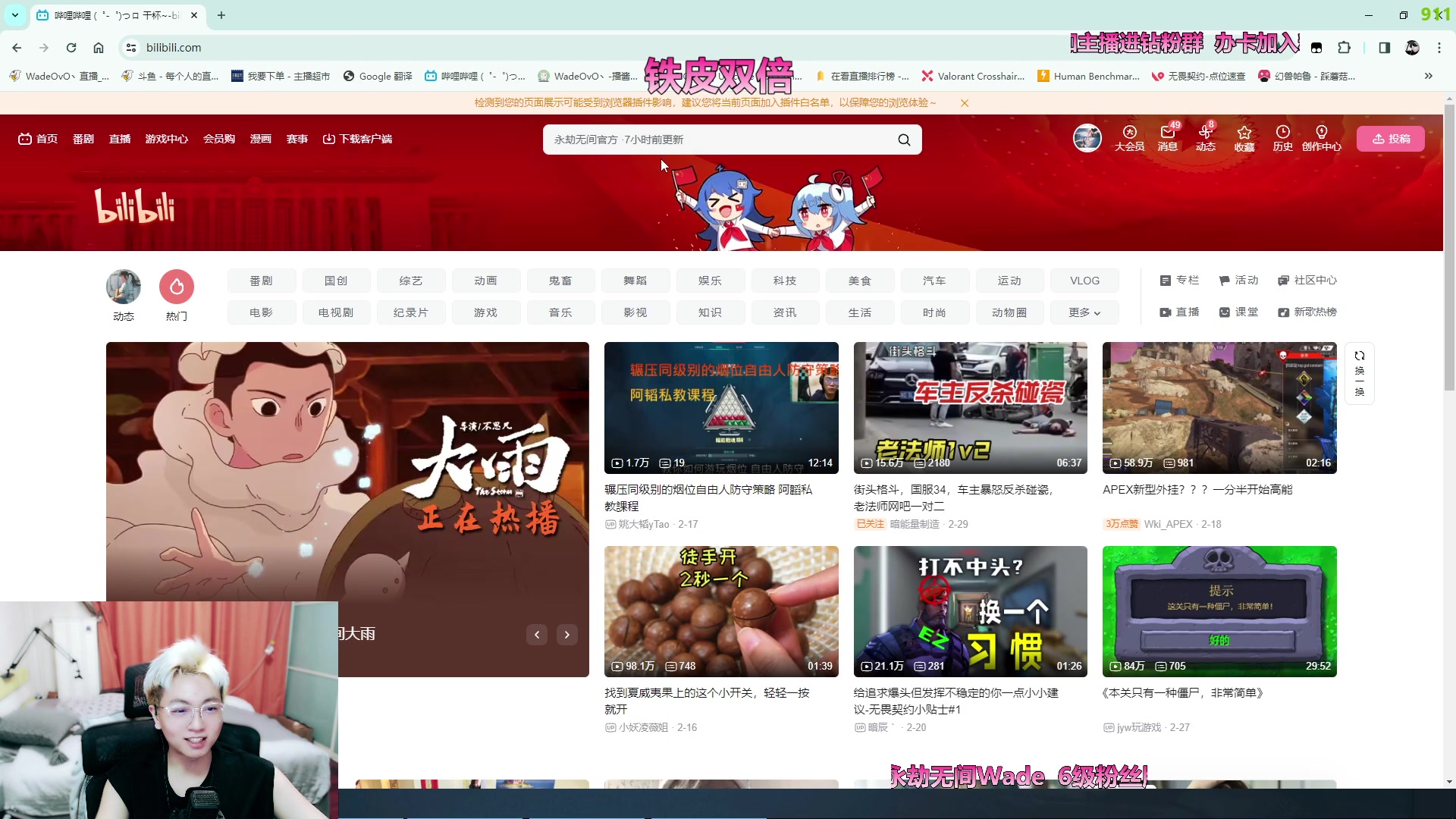Open 游戏中心 in top navigation
The image size is (1456, 819).
pyautogui.click(x=167, y=139)
